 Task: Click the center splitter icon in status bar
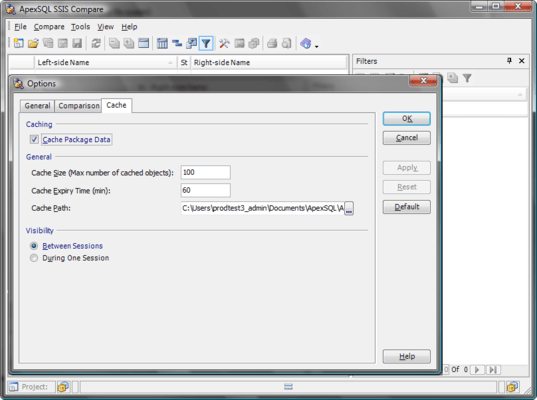[288, 387]
